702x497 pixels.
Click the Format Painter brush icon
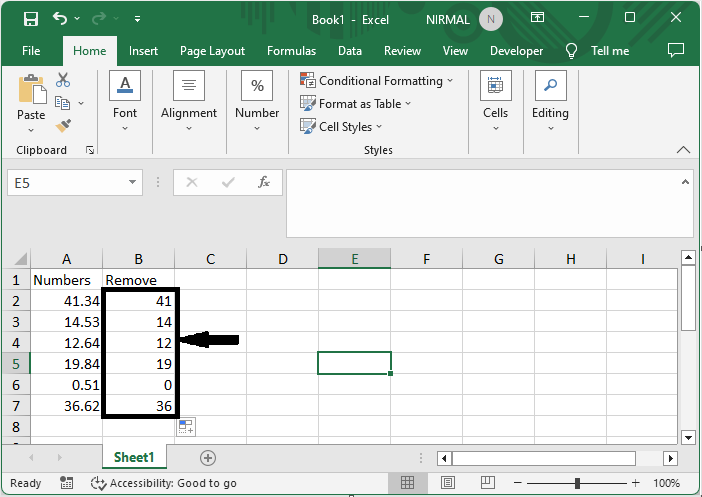63,126
